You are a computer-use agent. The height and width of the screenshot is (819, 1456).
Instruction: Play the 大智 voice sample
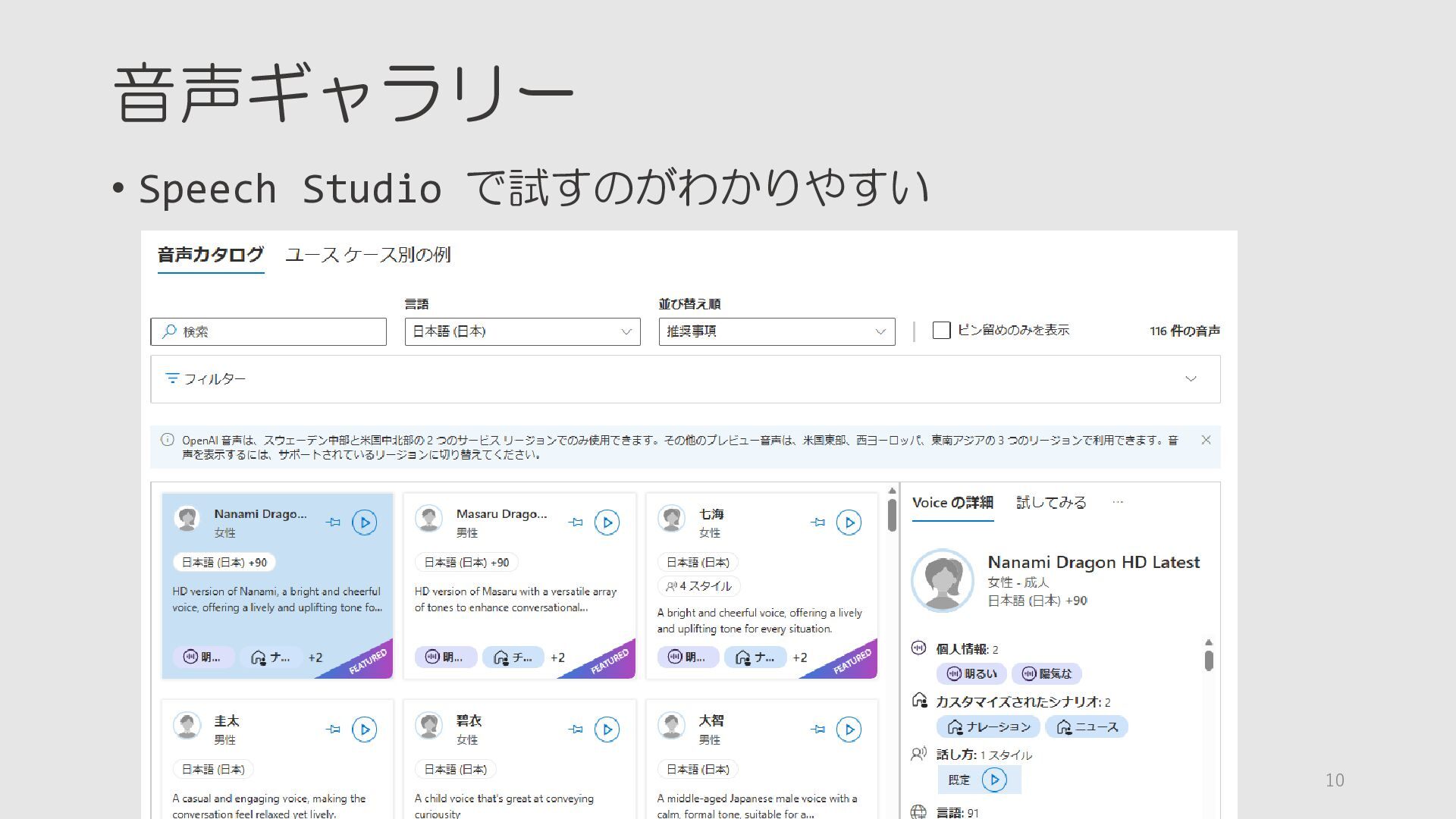(x=849, y=730)
